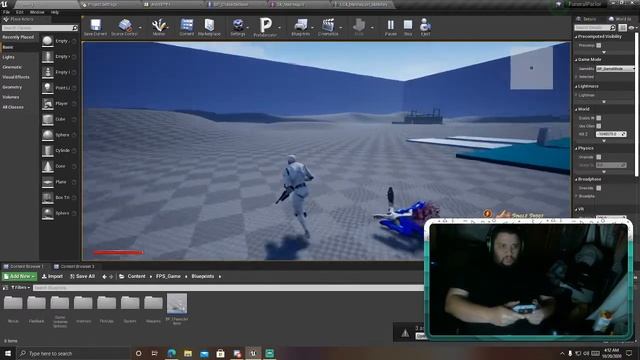Screen dimensions: 640x360
Task: Click the Cinematics clapperboard icon
Action: coord(328,25)
